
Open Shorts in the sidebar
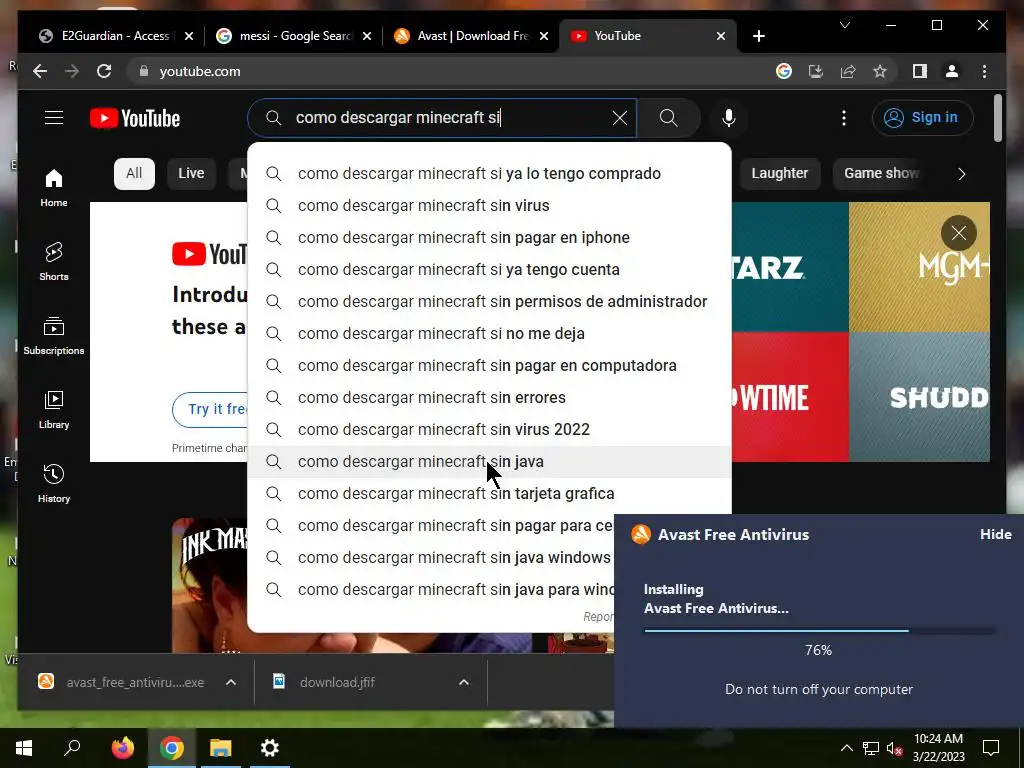pos(54,262)
